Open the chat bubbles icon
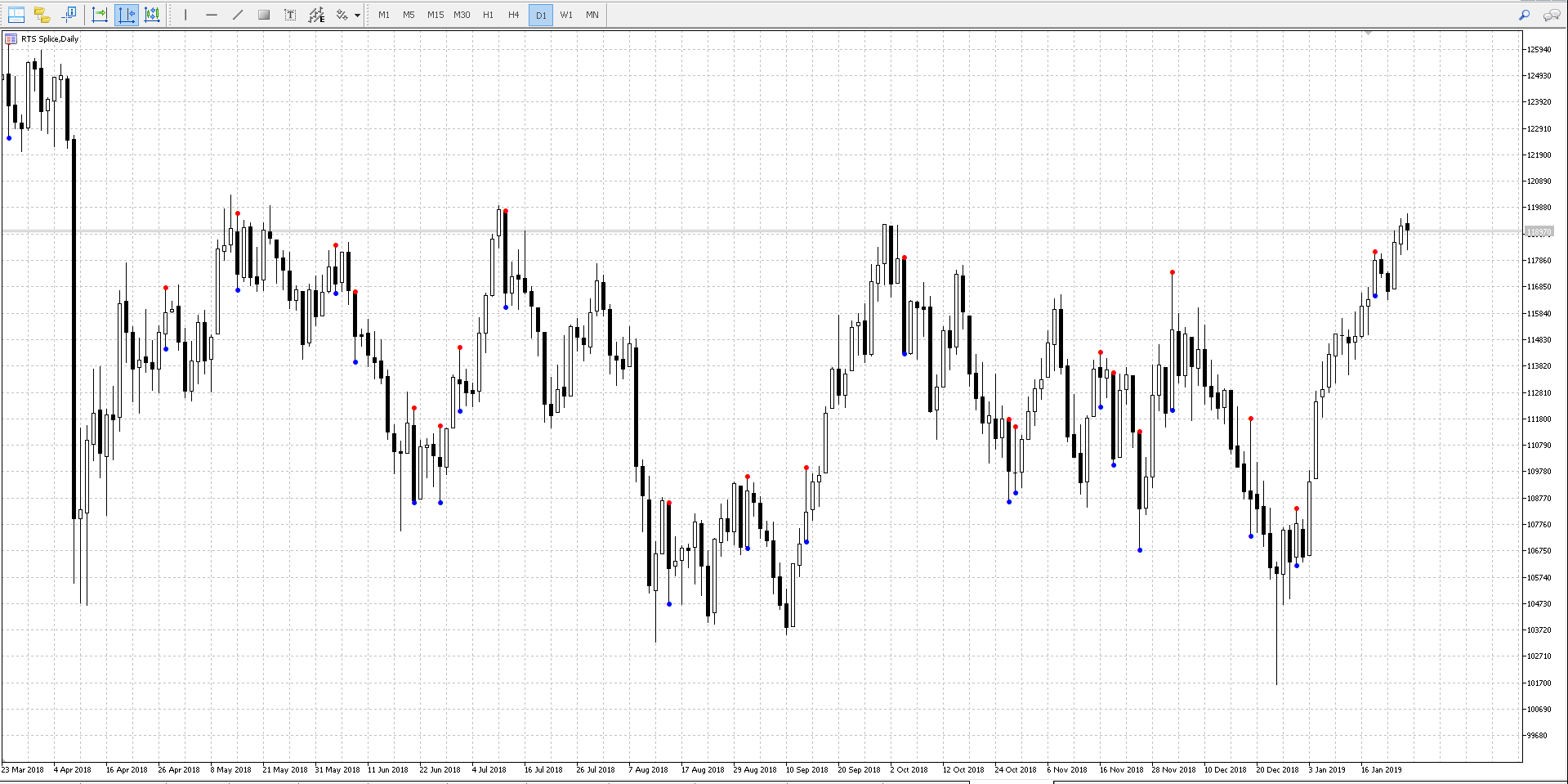Image resolution: width=1568 pixels, height=784 pixels. (x=1551, y=15)
